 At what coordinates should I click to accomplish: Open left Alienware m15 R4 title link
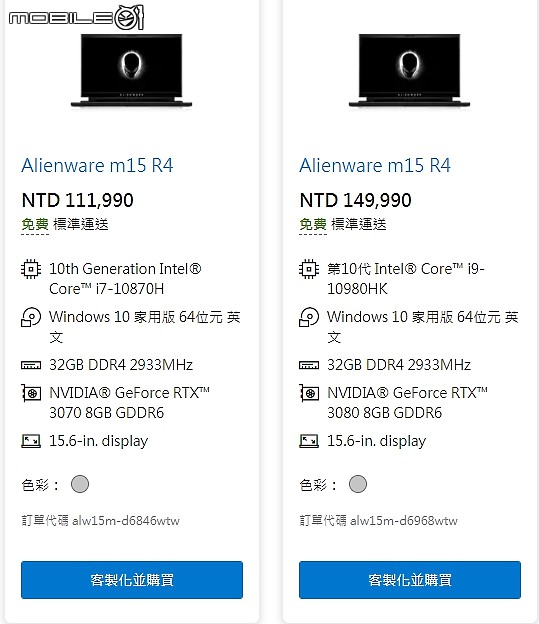click(x=97, y=165)
